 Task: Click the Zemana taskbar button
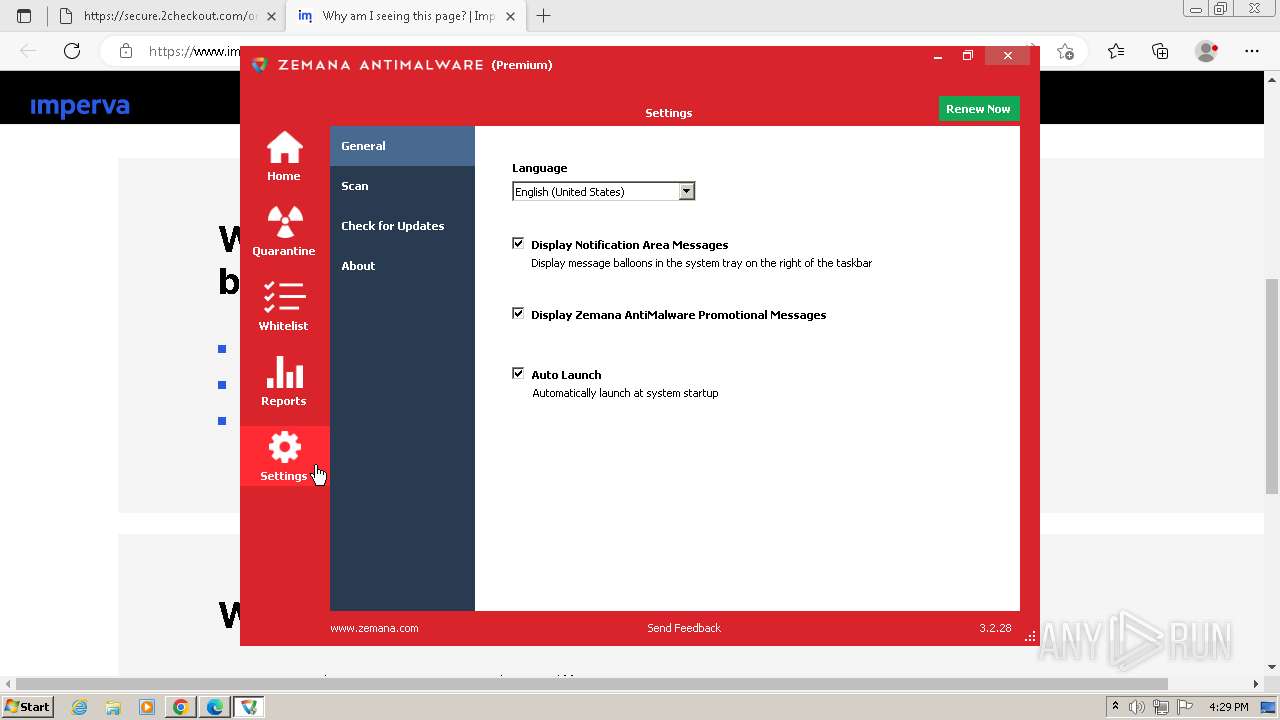coord(249,707)
